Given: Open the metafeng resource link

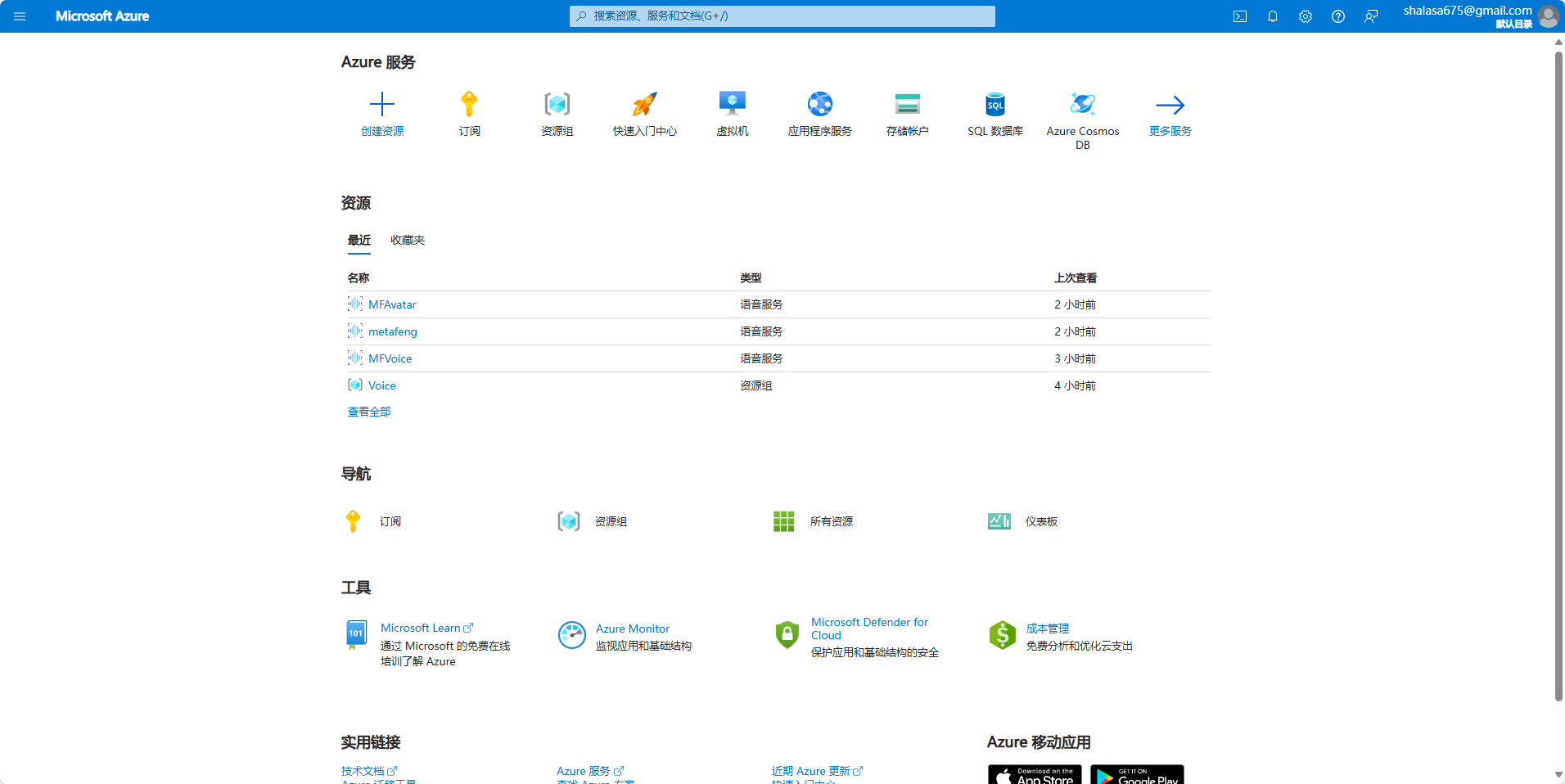Looking at the screenshot, I should [393, 331].
